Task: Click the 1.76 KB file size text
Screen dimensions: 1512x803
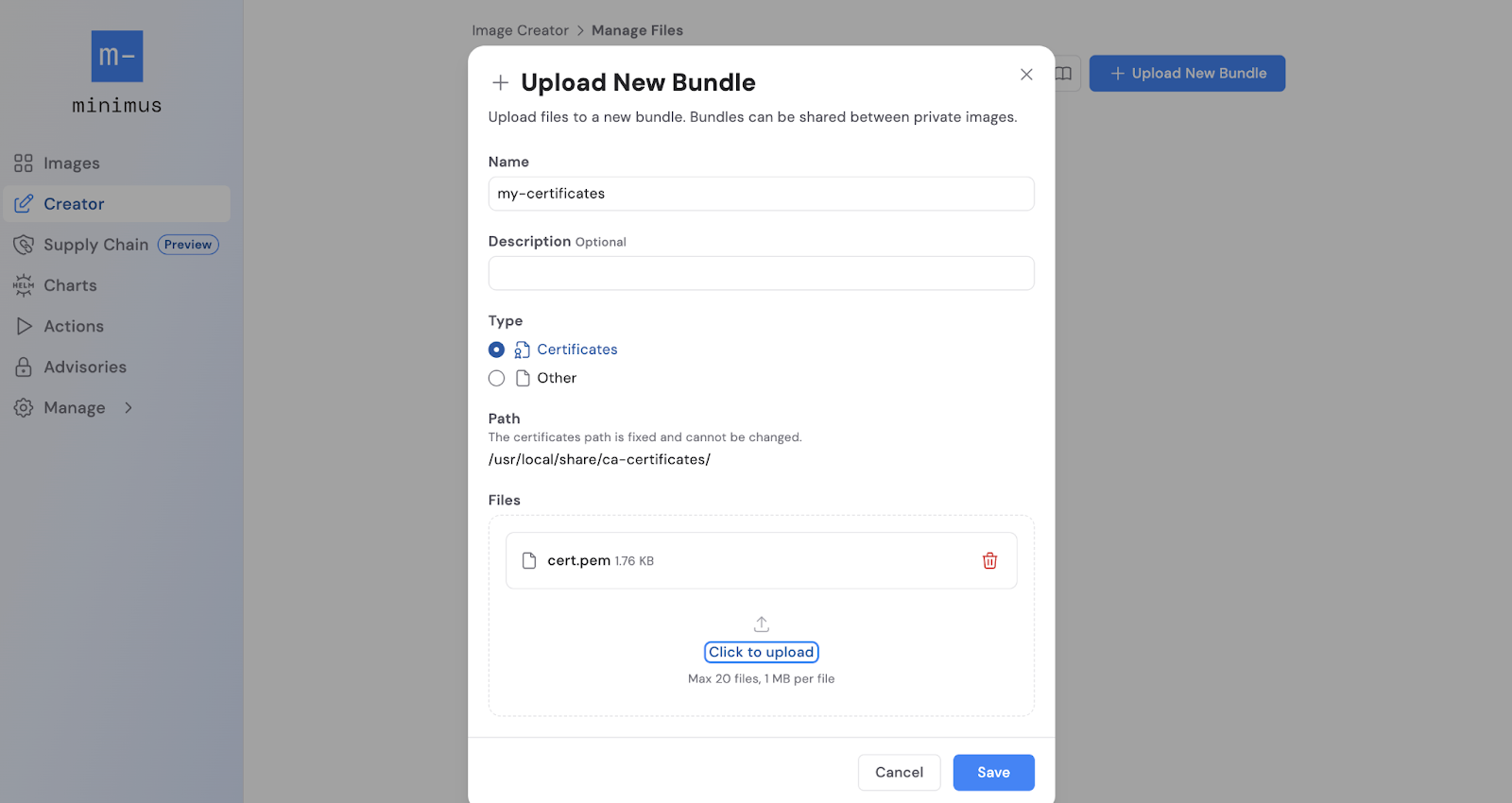Action: tap(634, 561)
